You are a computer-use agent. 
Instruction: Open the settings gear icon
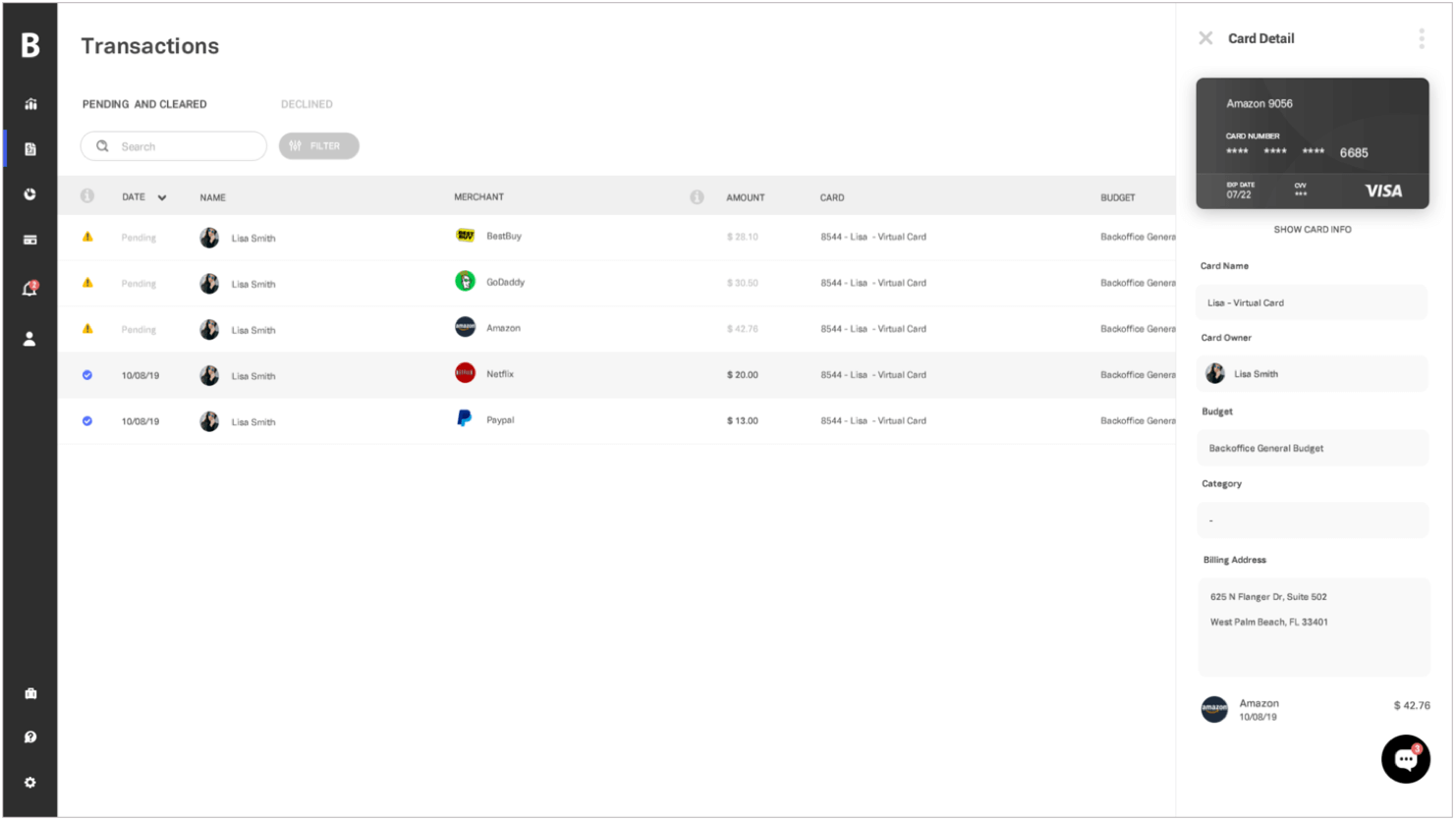pos(30,783)
